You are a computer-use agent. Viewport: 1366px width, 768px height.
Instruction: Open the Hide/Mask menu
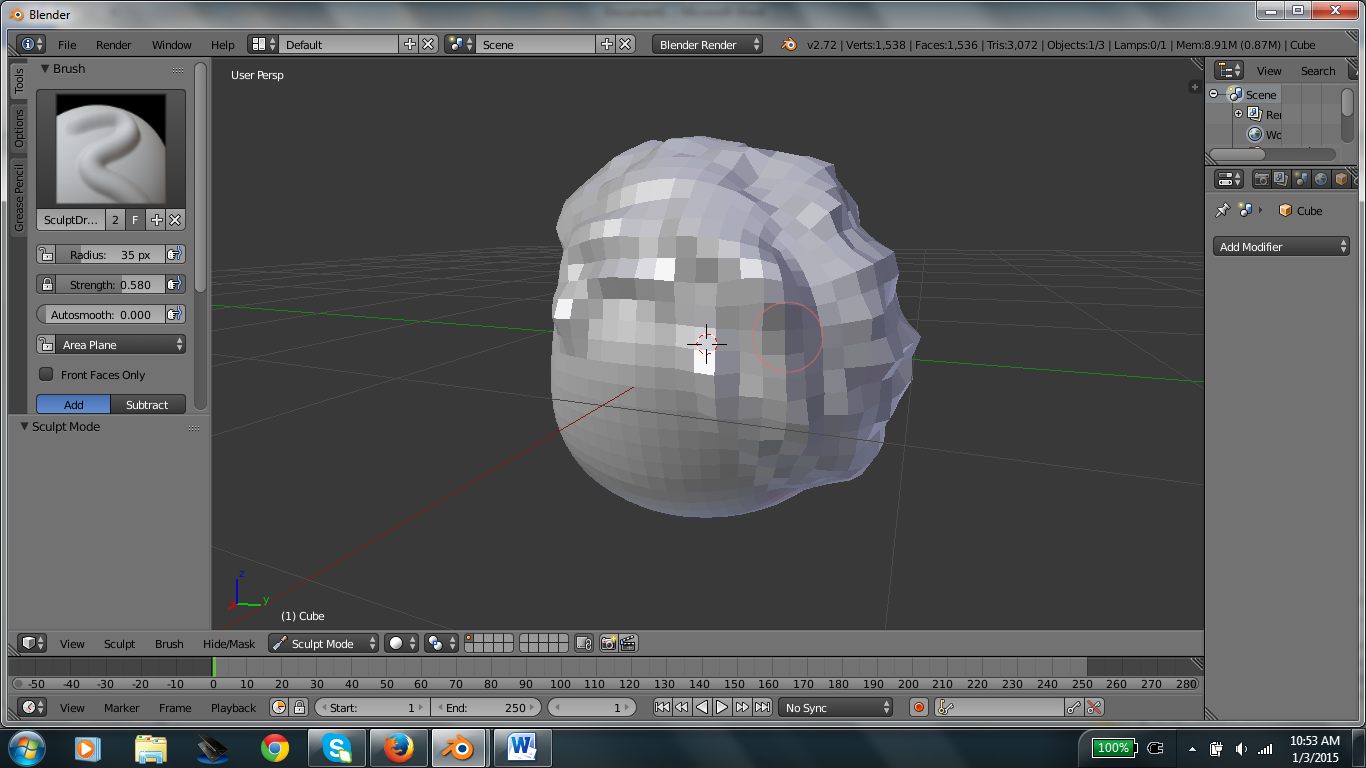point(229,644)
